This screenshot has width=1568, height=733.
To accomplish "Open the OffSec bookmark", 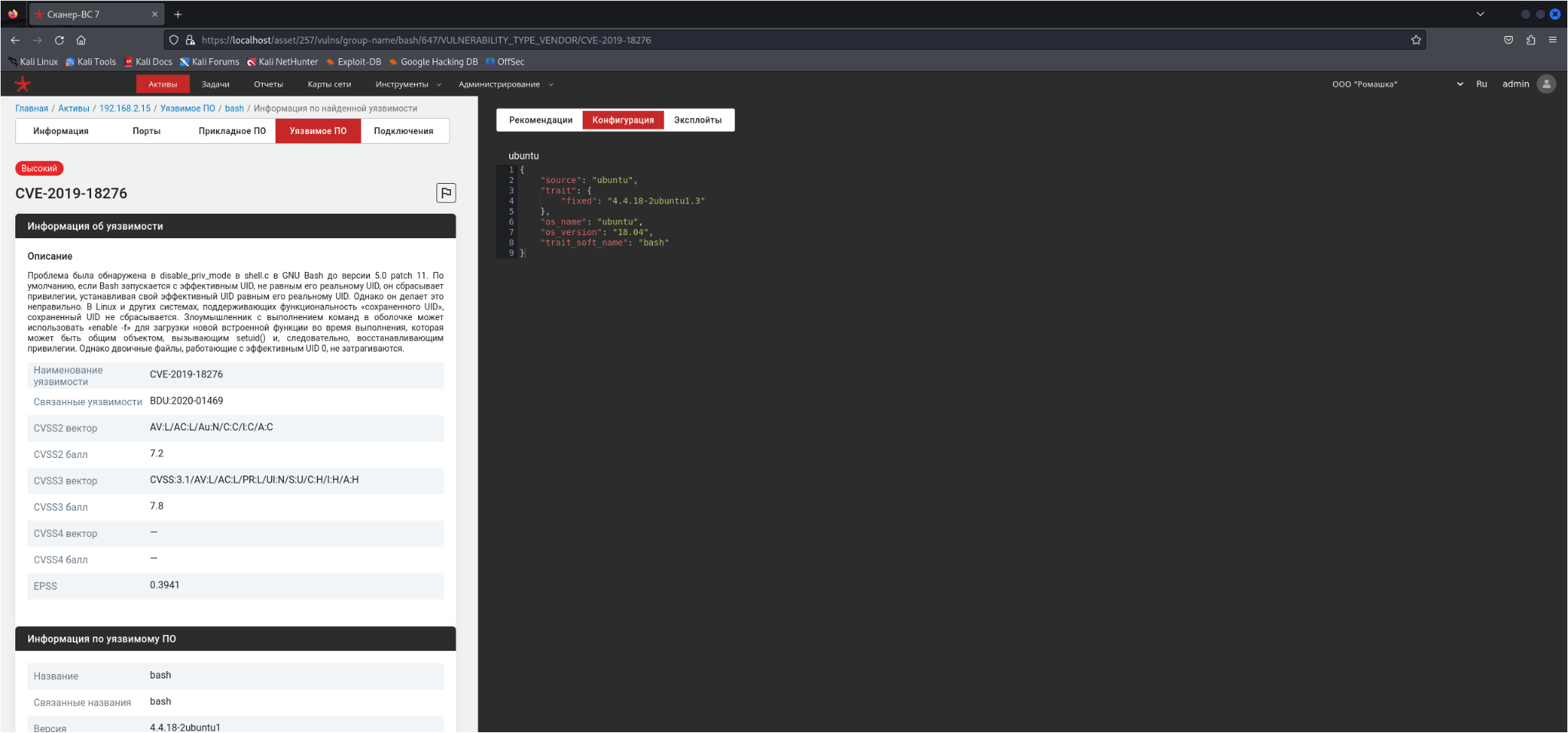I will [x=505, y=62].
